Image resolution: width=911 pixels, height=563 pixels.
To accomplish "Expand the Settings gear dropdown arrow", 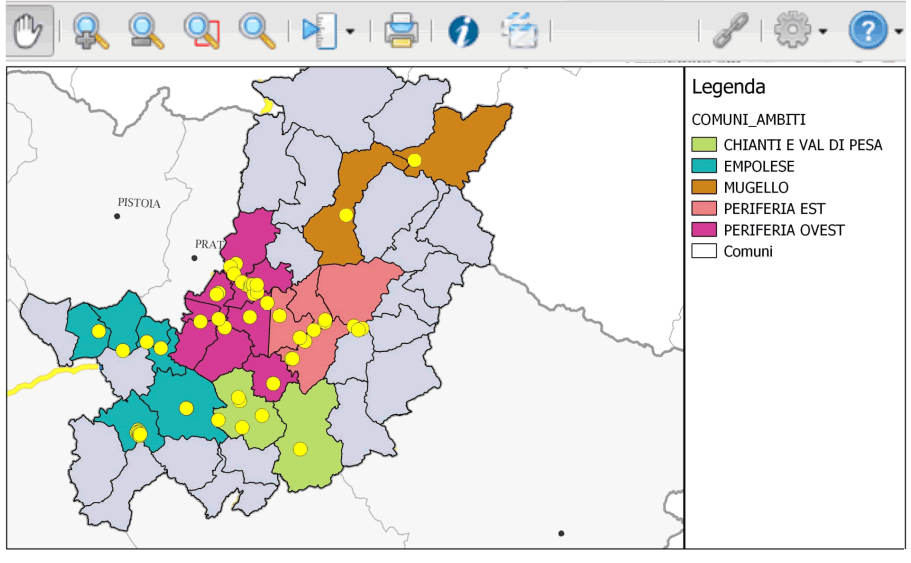I will (822, 32).
